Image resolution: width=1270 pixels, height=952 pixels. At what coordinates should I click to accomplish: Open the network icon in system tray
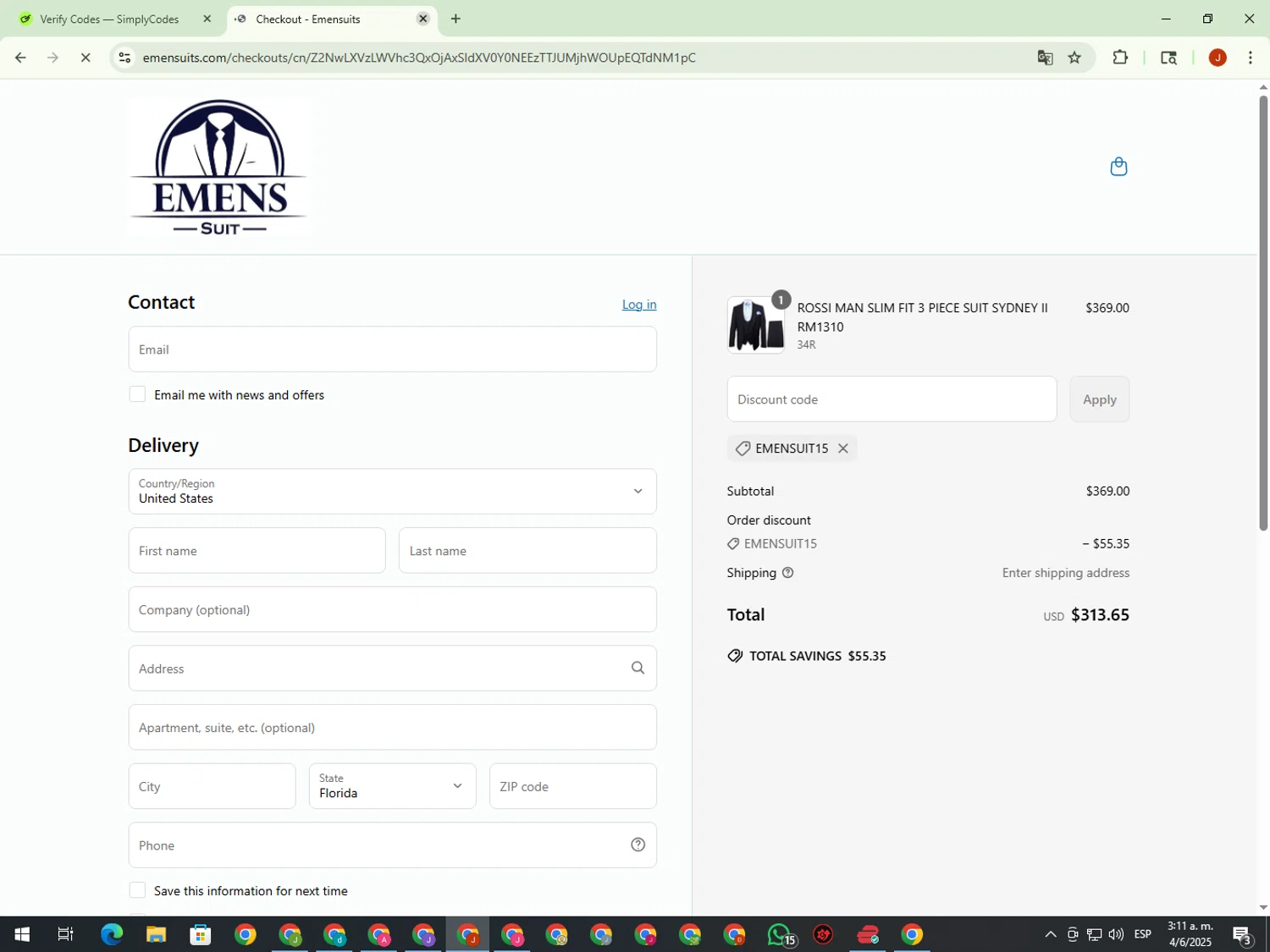click(x=1094, y=934)
